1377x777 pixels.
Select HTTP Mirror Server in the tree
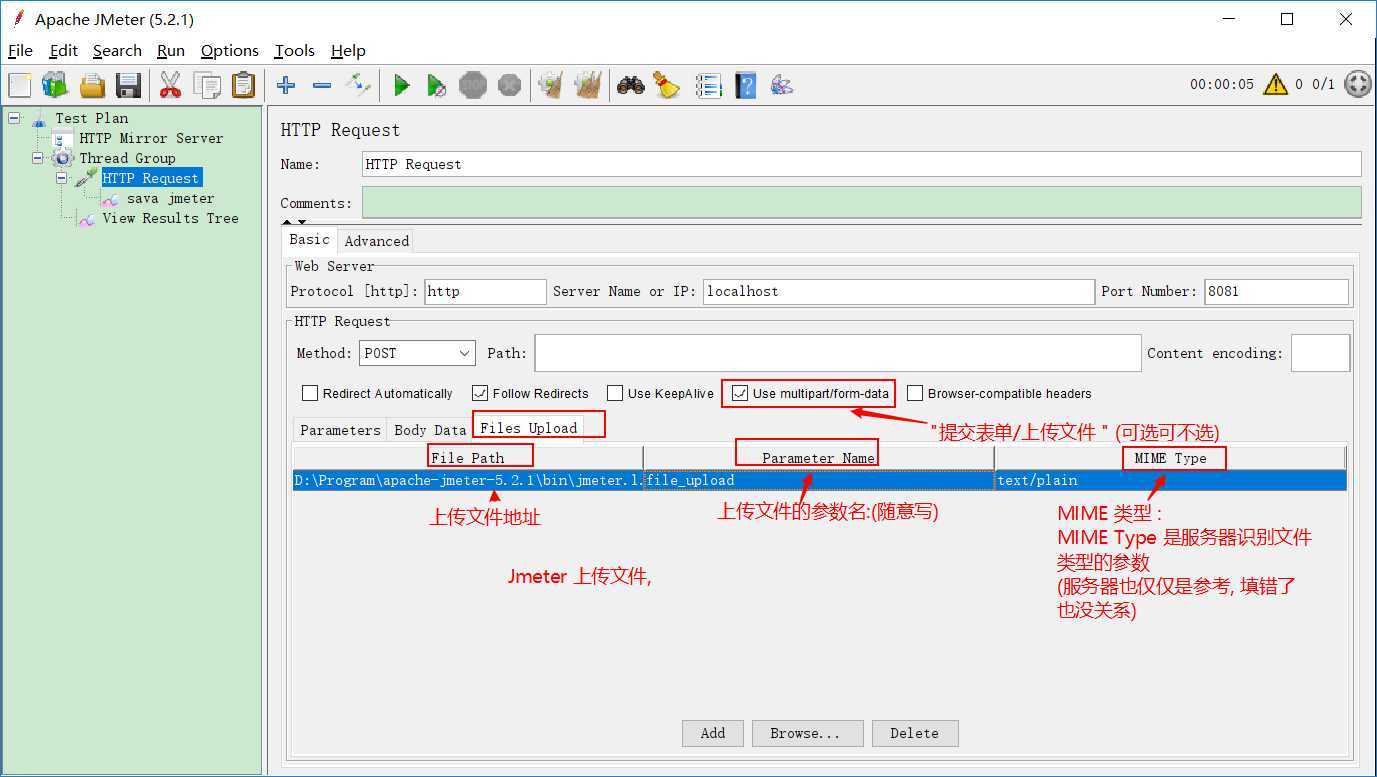[152, 138]
